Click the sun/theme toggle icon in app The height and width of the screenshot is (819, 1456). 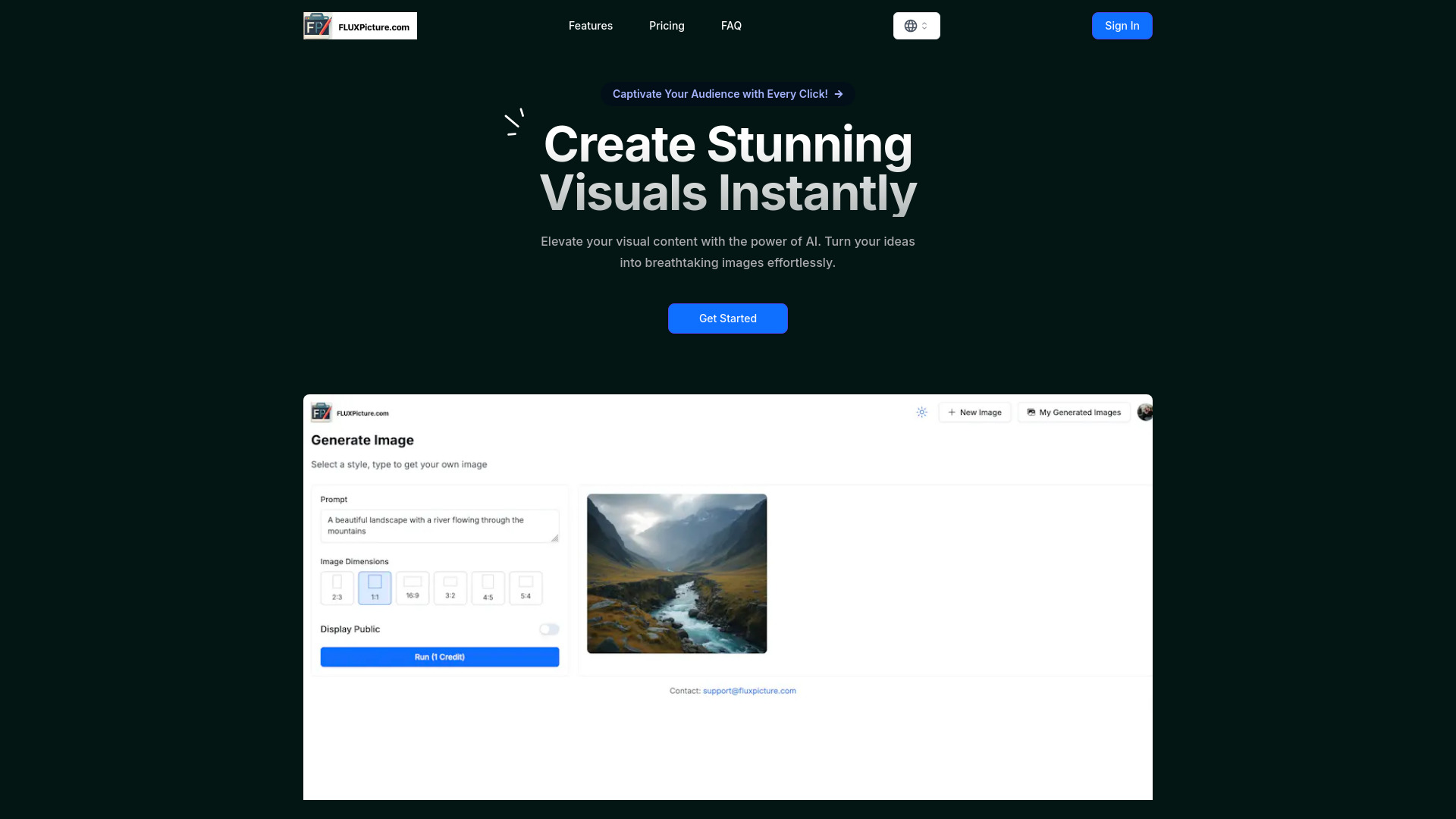click(x=921, y=412)
